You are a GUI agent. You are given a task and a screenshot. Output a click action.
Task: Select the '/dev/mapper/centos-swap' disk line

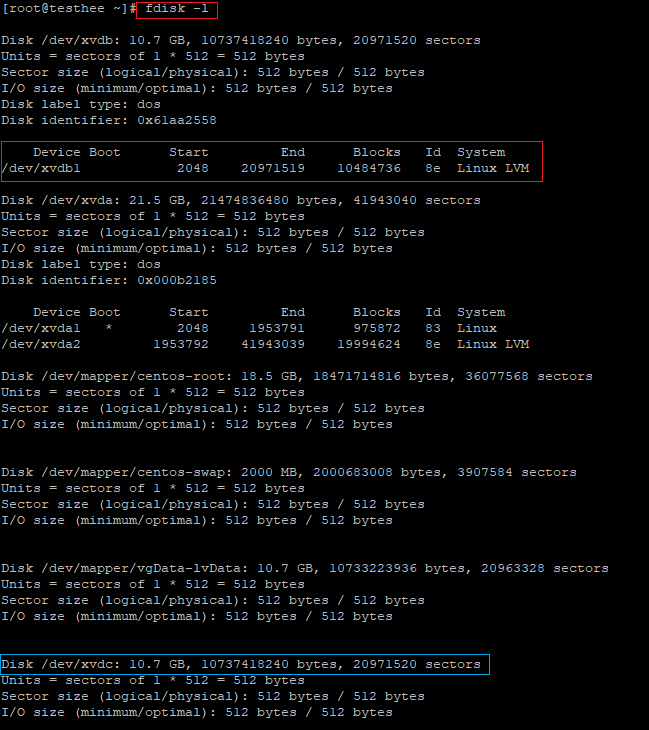click(289, 473)
